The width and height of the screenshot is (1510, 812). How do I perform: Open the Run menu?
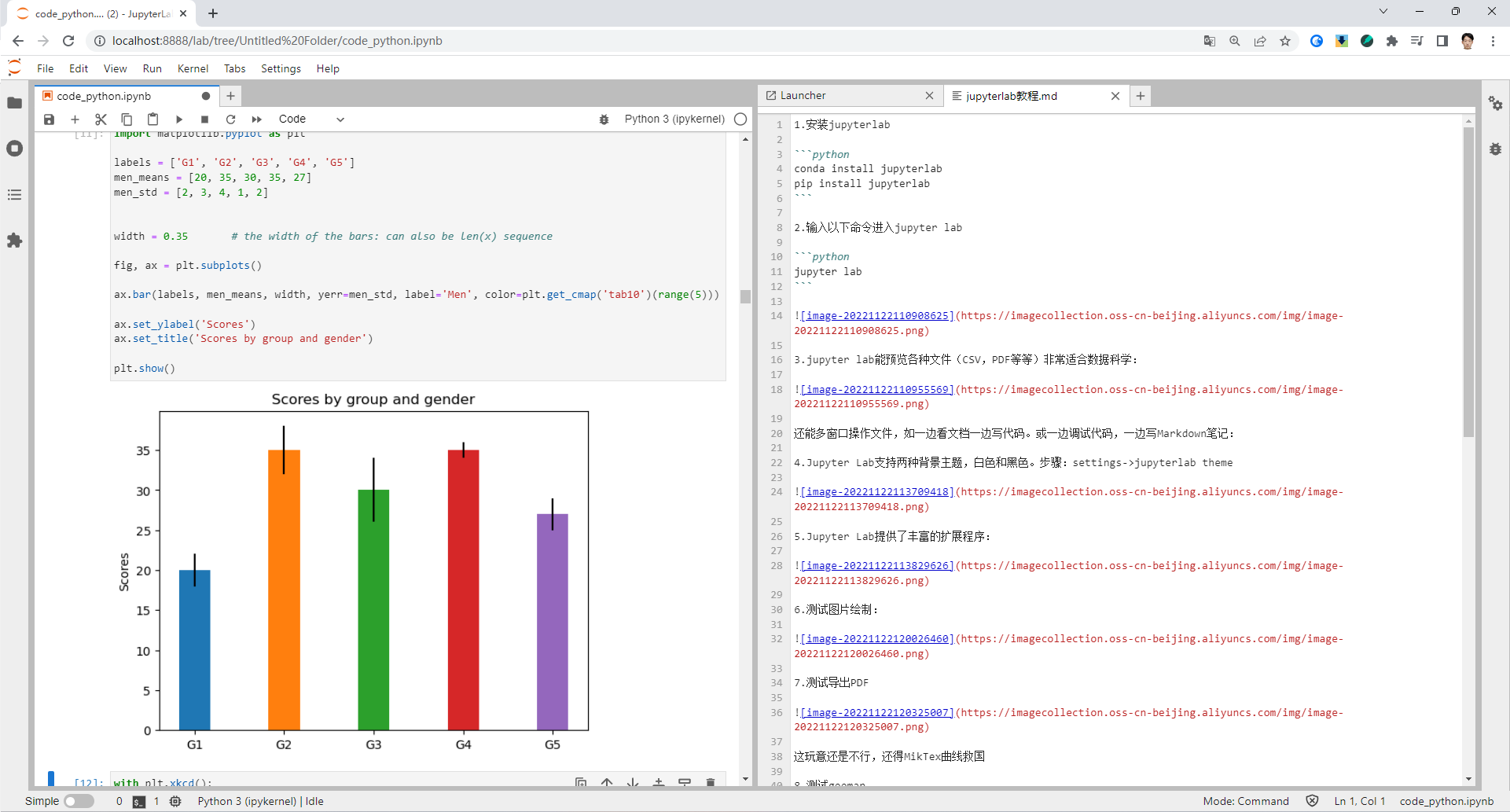152,68
